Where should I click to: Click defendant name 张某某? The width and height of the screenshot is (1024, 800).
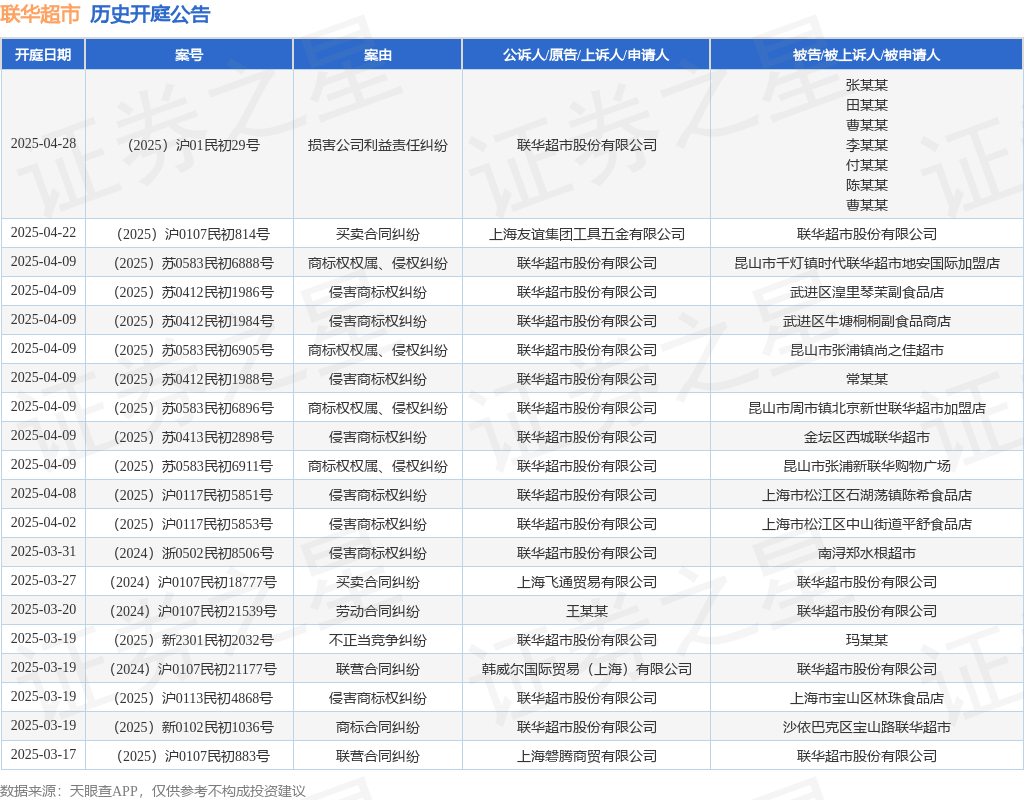(867, 85)
